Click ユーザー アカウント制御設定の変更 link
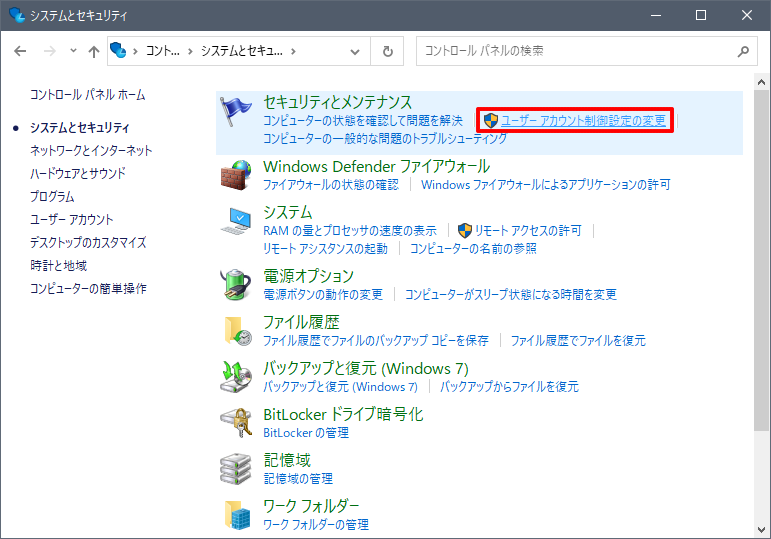771x539 pixels. (x=583, y=120)
